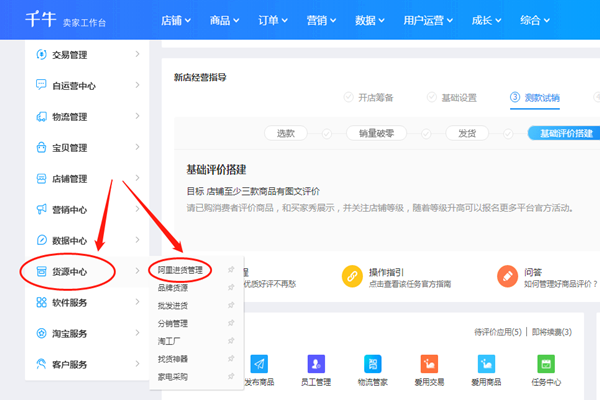Viewport: 600px width, 400px height.
Task: Select 家电采购 in the submenu
Action: pyautogui.click(x=173, y=377)
